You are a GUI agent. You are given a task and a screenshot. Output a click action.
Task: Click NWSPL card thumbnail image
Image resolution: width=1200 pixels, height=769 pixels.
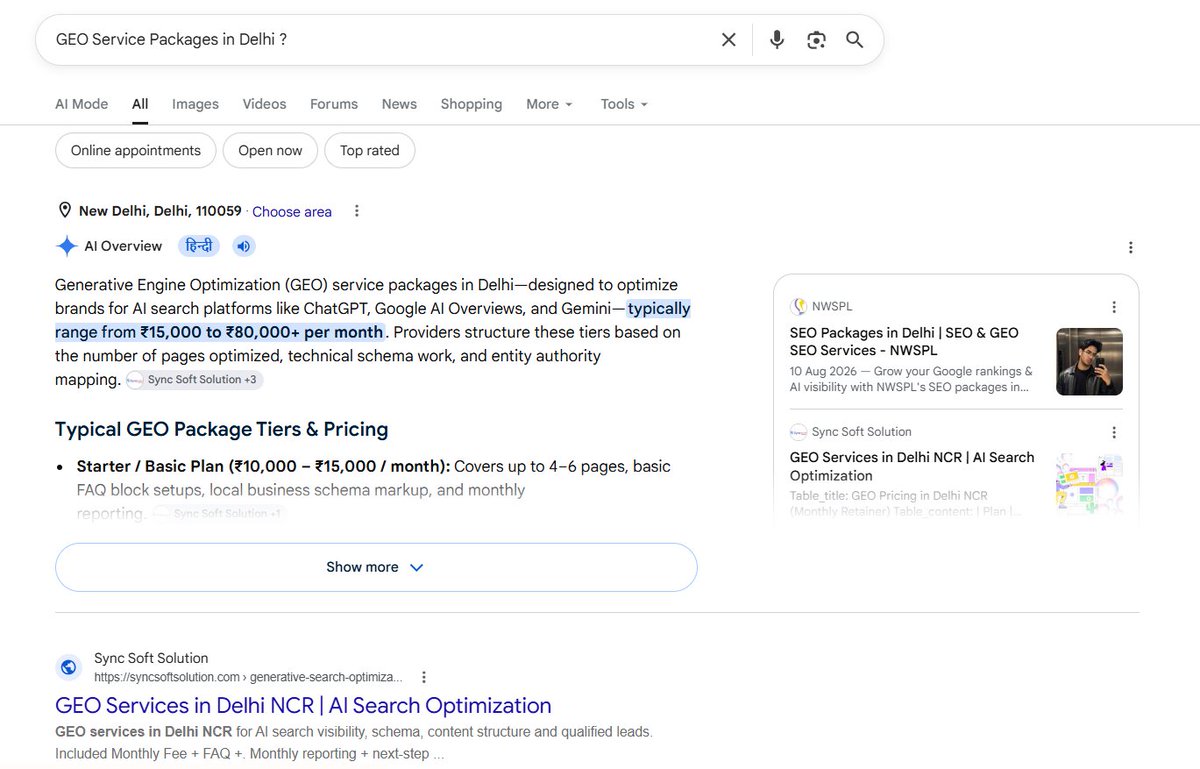click(1089, 362)
